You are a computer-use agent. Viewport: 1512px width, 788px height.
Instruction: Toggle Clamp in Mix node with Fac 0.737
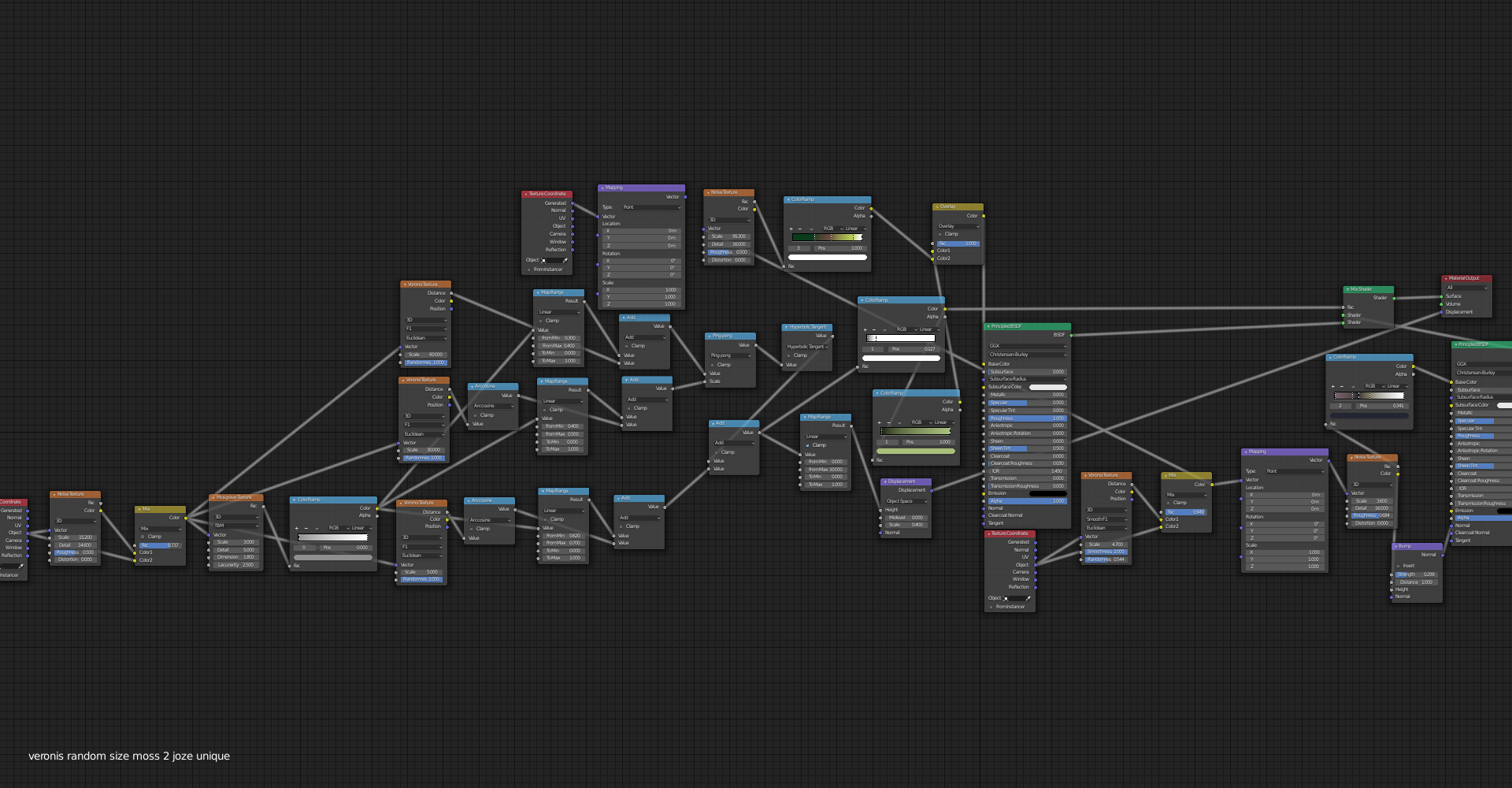tap(143, 537)
